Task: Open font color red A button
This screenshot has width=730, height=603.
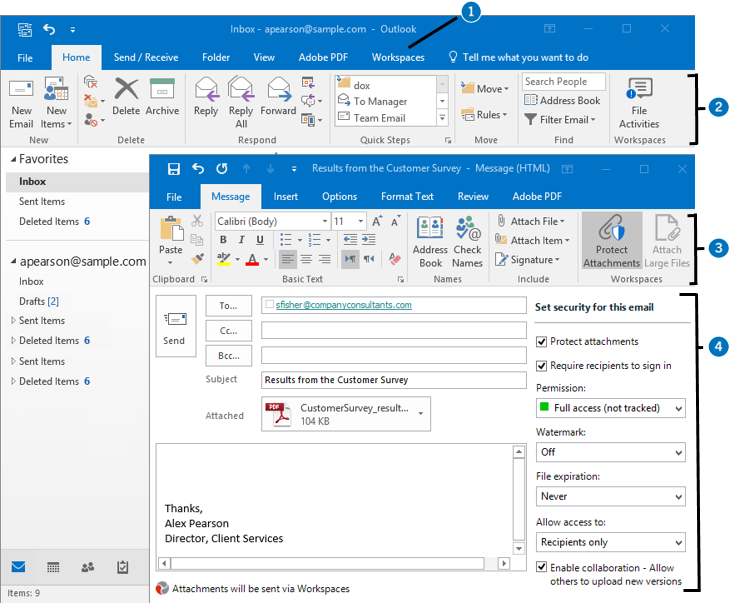Action: pos(252,259)
